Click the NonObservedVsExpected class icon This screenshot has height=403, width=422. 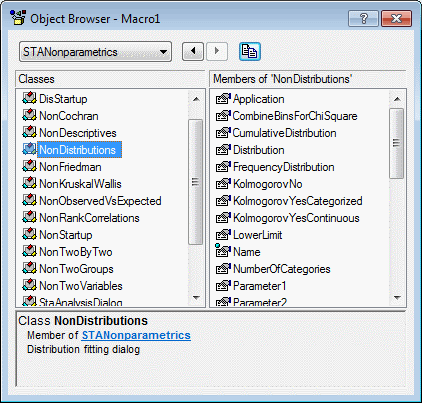(x=29, y=200)
